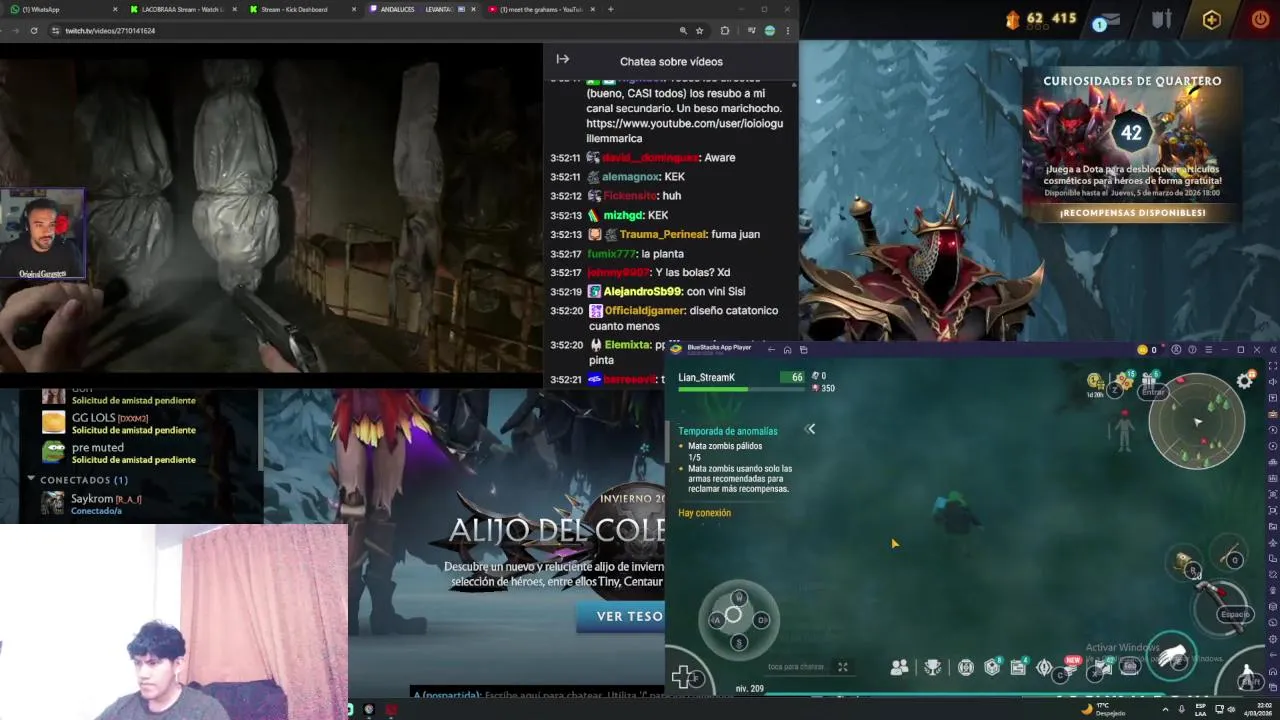This screenshot has width=1280, height=720.
Task: Bookmark this page with the star icon
Action: tap(699, 31)
